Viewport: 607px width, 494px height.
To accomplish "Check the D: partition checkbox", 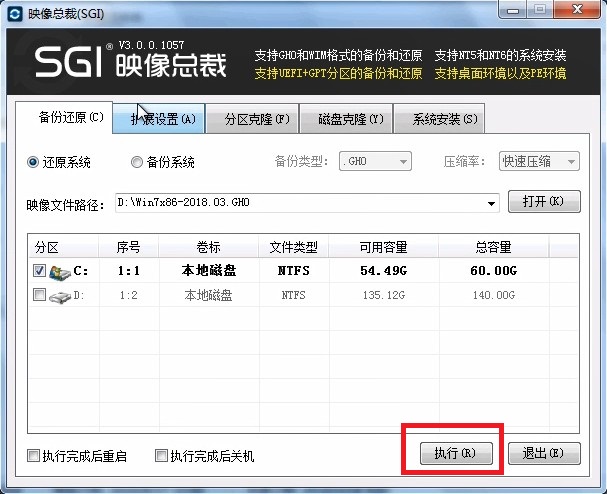I will [39, 296].
